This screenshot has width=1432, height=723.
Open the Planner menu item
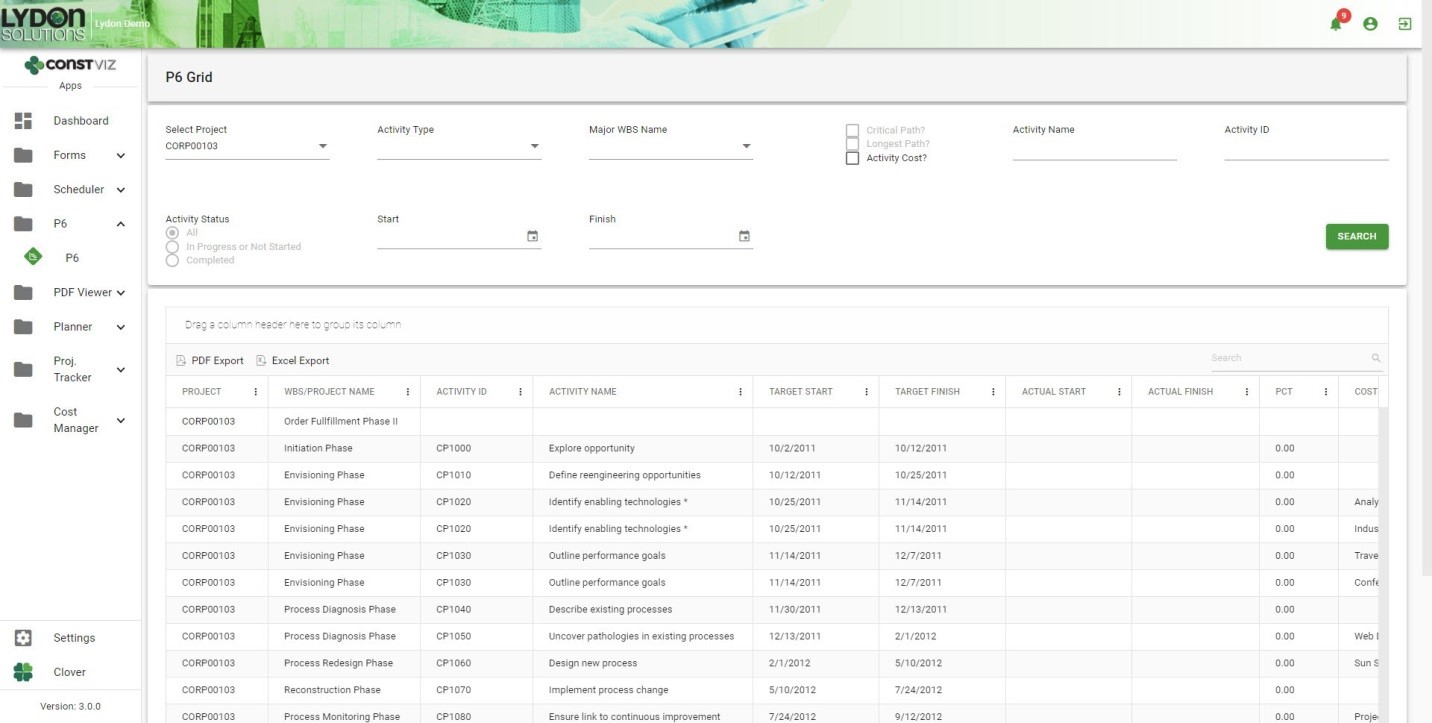tap(73, 326)
